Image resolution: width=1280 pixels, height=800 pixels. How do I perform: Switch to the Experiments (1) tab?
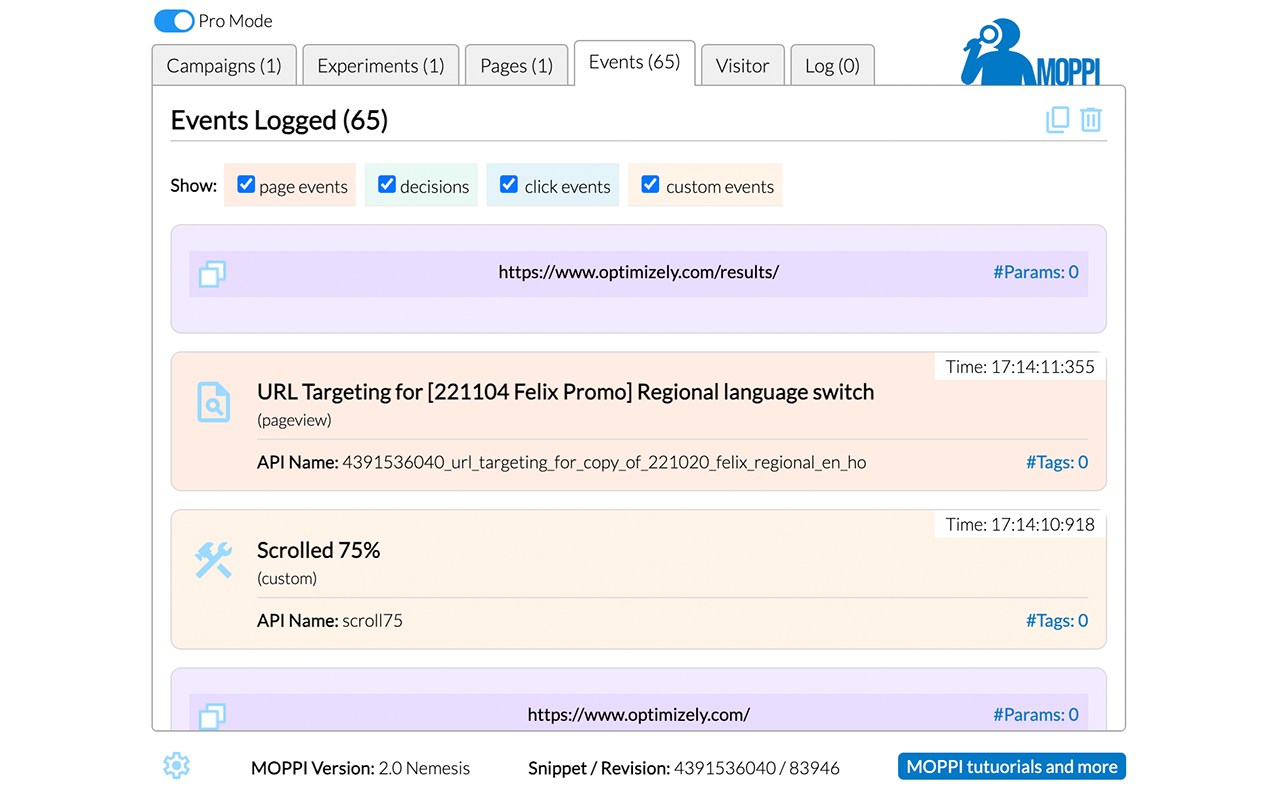[x=380, y=66]
